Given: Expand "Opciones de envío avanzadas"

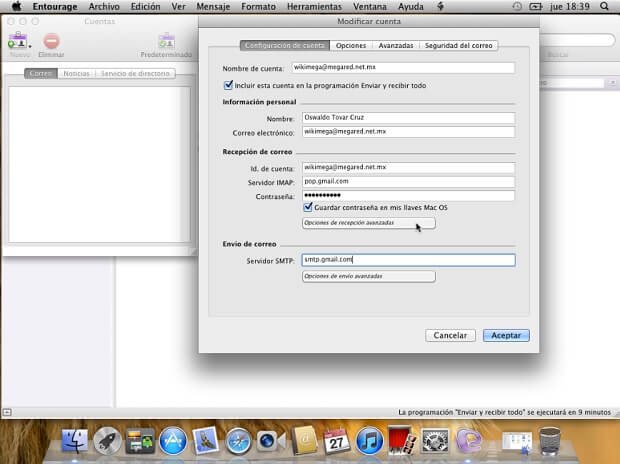Looking at the screenshot, I should [369, 276].
